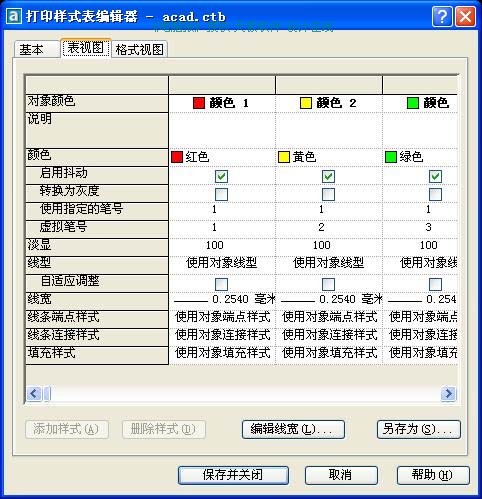Click the 淡显 value 100 for 颜色 2
Image resolution: width=482 pixels, height=499 pixels.
click(322, 246)
